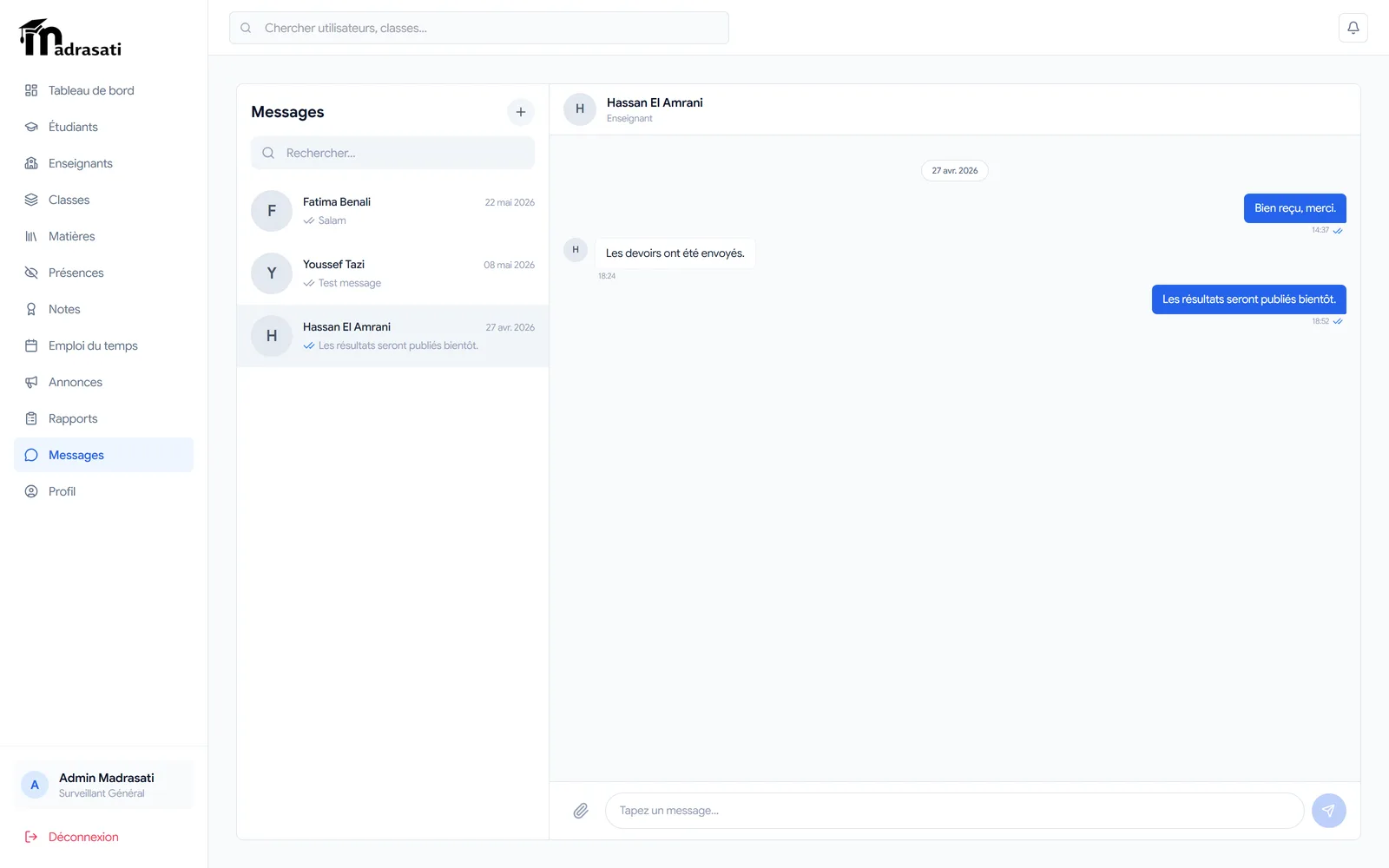Open Fatima Benali conversation

(x=392, y=211)
